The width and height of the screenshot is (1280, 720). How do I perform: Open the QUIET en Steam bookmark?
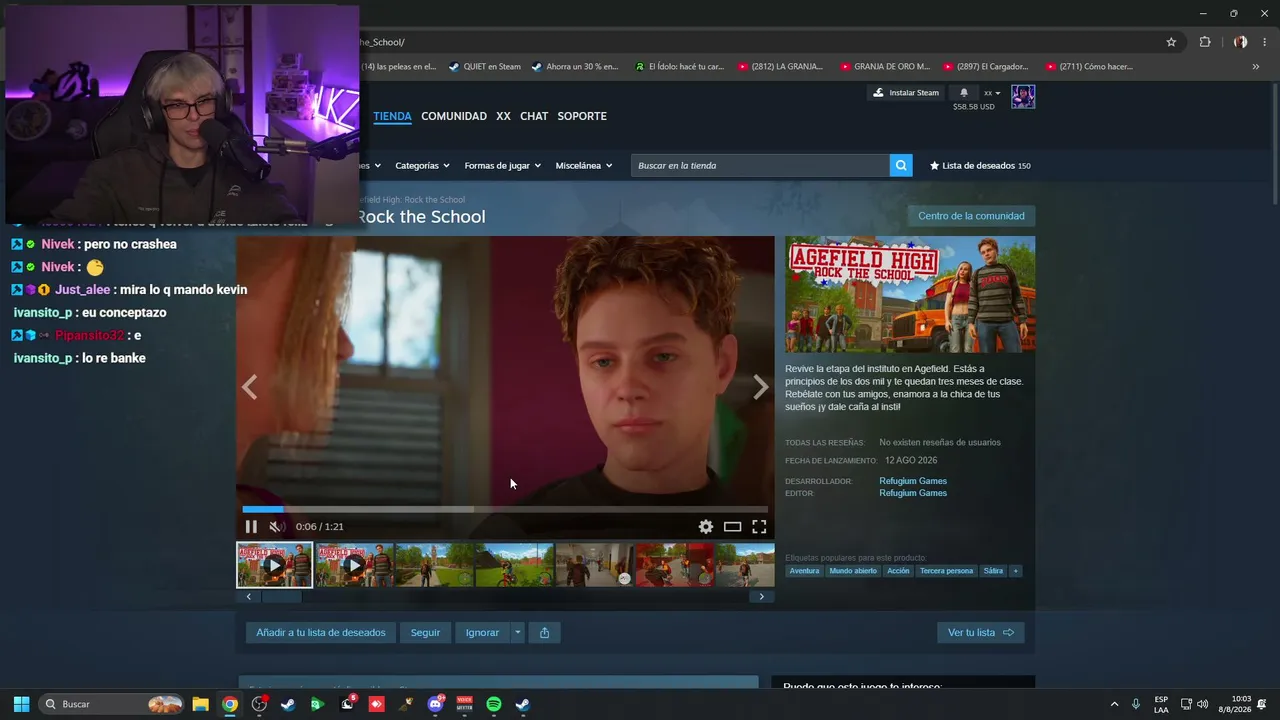point(485,67)
